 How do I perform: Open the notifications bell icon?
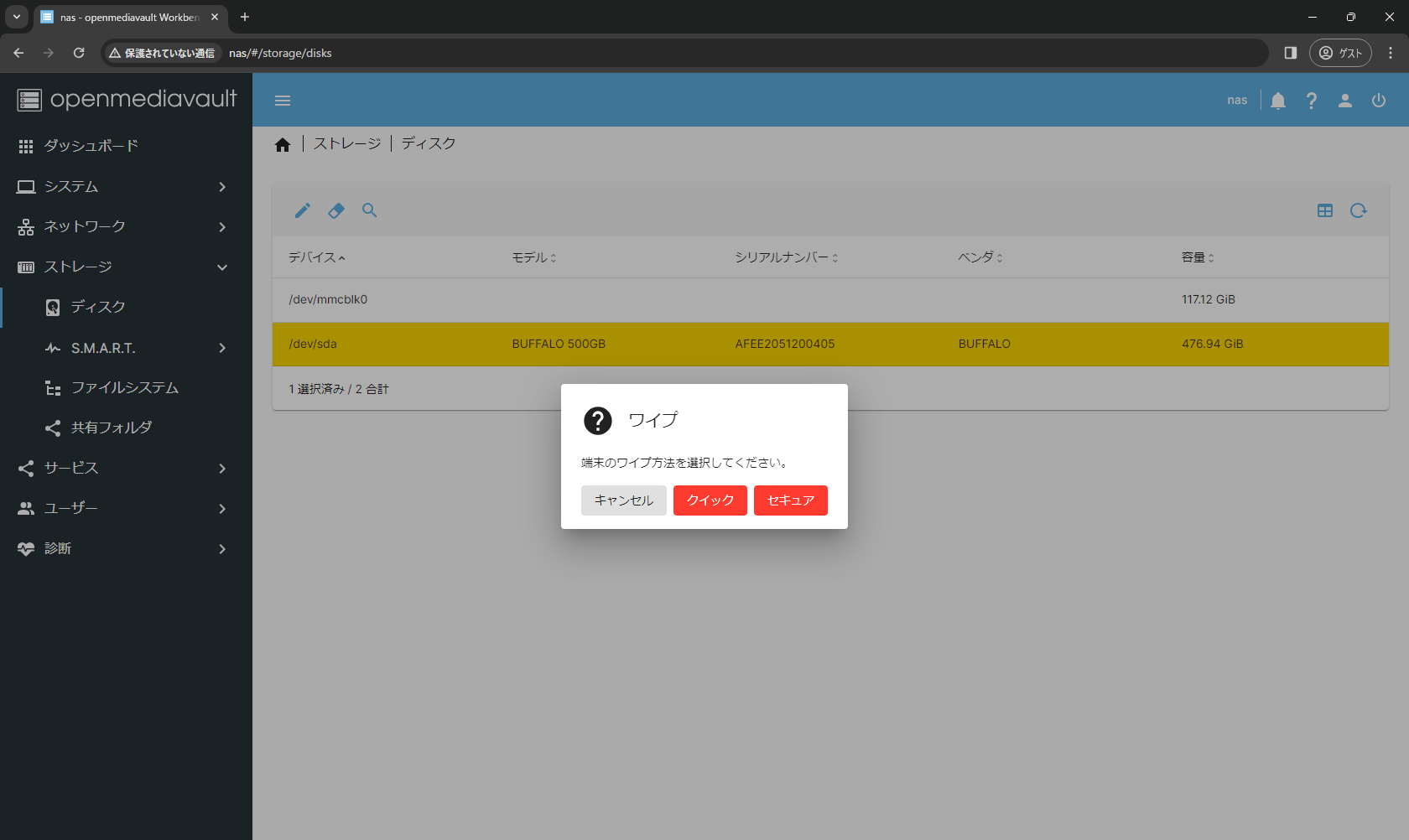tap(1278, 101)
